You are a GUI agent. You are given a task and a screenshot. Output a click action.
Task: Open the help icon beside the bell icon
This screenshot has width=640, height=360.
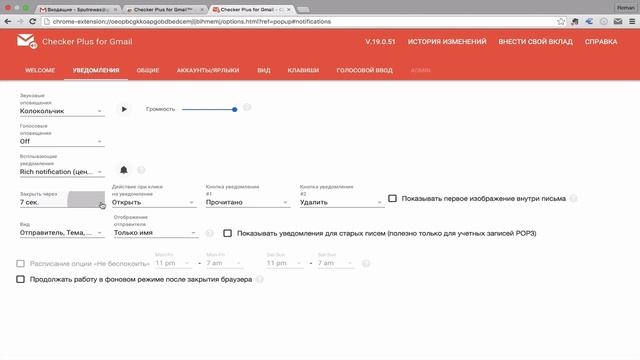tap(141, 170)
